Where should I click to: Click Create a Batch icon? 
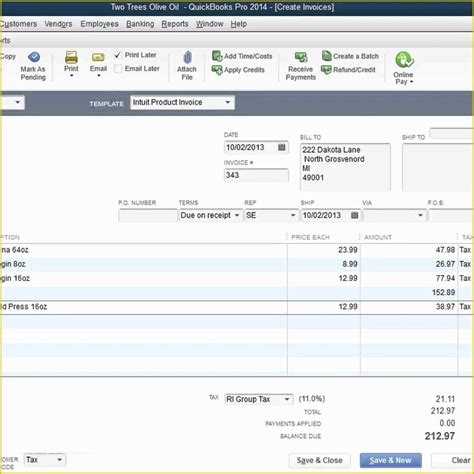tap(326, 56)
